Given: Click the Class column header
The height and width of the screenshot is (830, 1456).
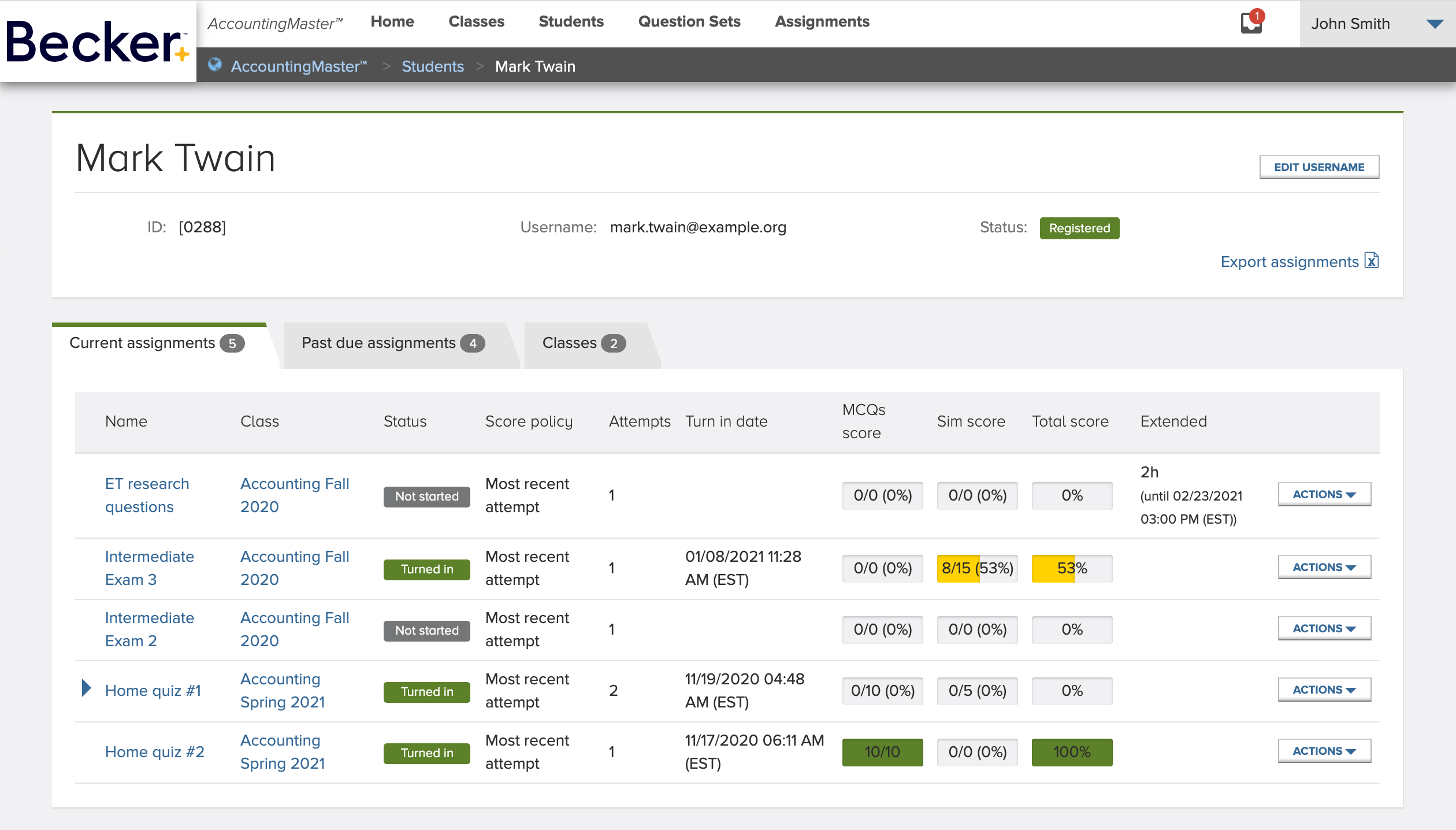Looking at the screenshot, I should [x=259, y=421].
